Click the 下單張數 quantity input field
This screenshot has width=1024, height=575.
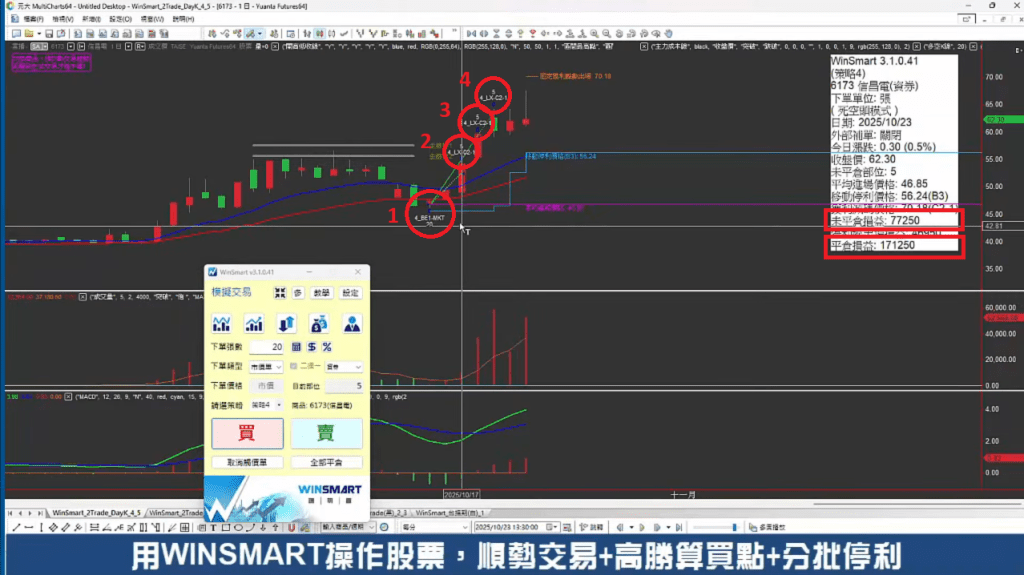tap(264, 346)
